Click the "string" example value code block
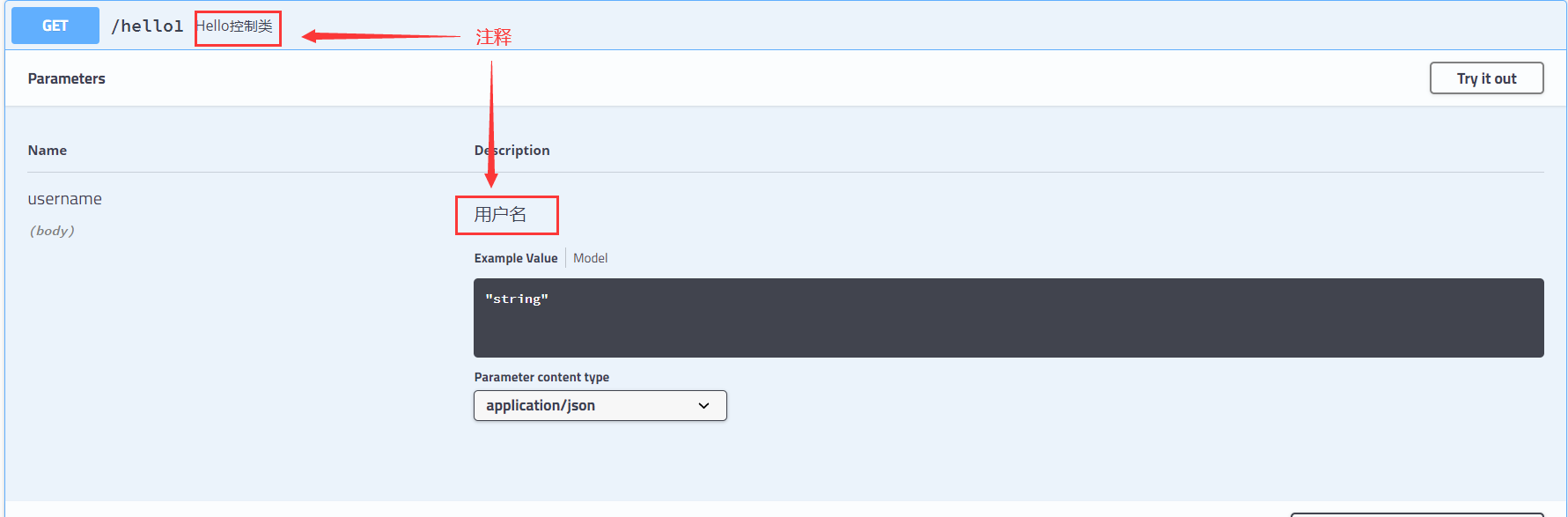Viewport: 1568px width, 517px height. 1008,318
